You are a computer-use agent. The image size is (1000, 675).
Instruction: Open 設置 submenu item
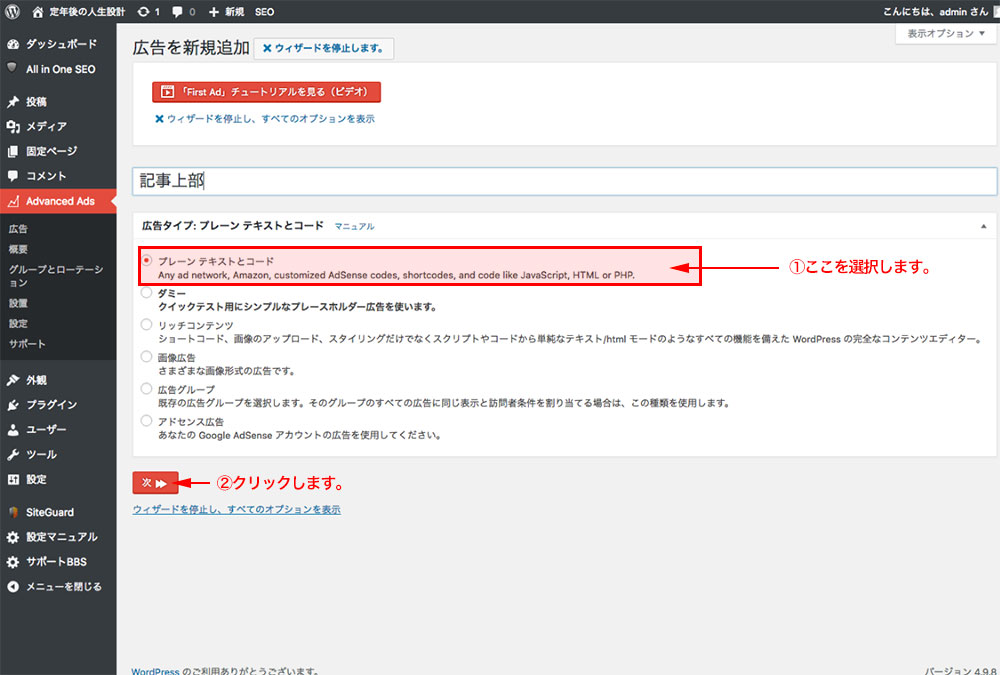(x=18, y=303)
